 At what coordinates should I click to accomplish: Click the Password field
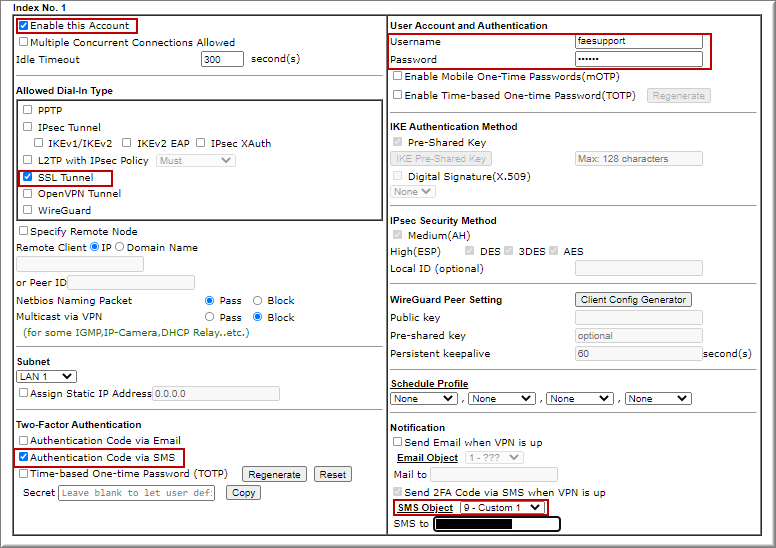tap(639, 59)
